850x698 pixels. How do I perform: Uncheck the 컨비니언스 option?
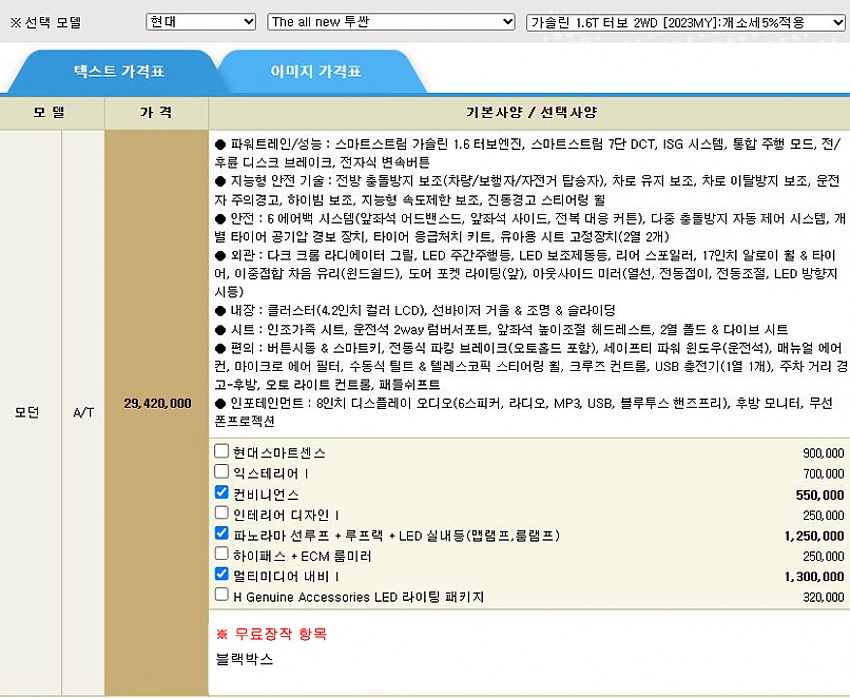coord(222,493)
